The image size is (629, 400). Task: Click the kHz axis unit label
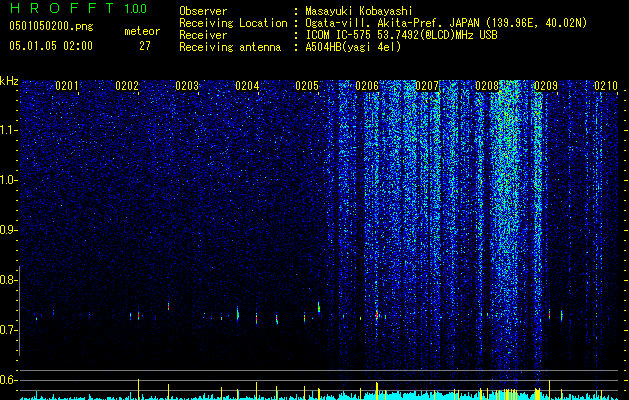[x=9, y=81]
